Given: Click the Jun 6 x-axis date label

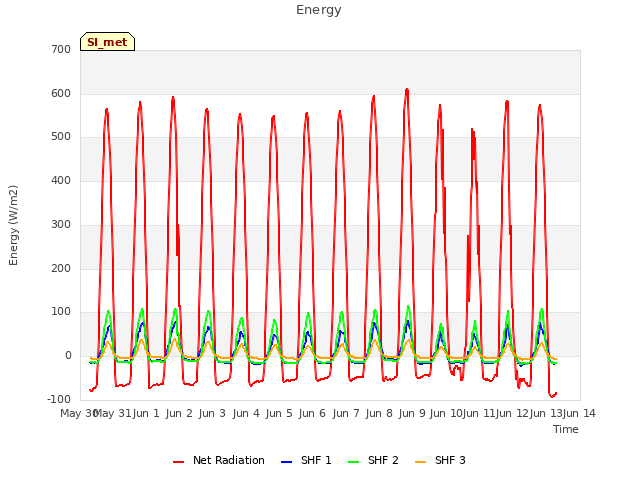Looking at the screenshot, I should point(312,413).
